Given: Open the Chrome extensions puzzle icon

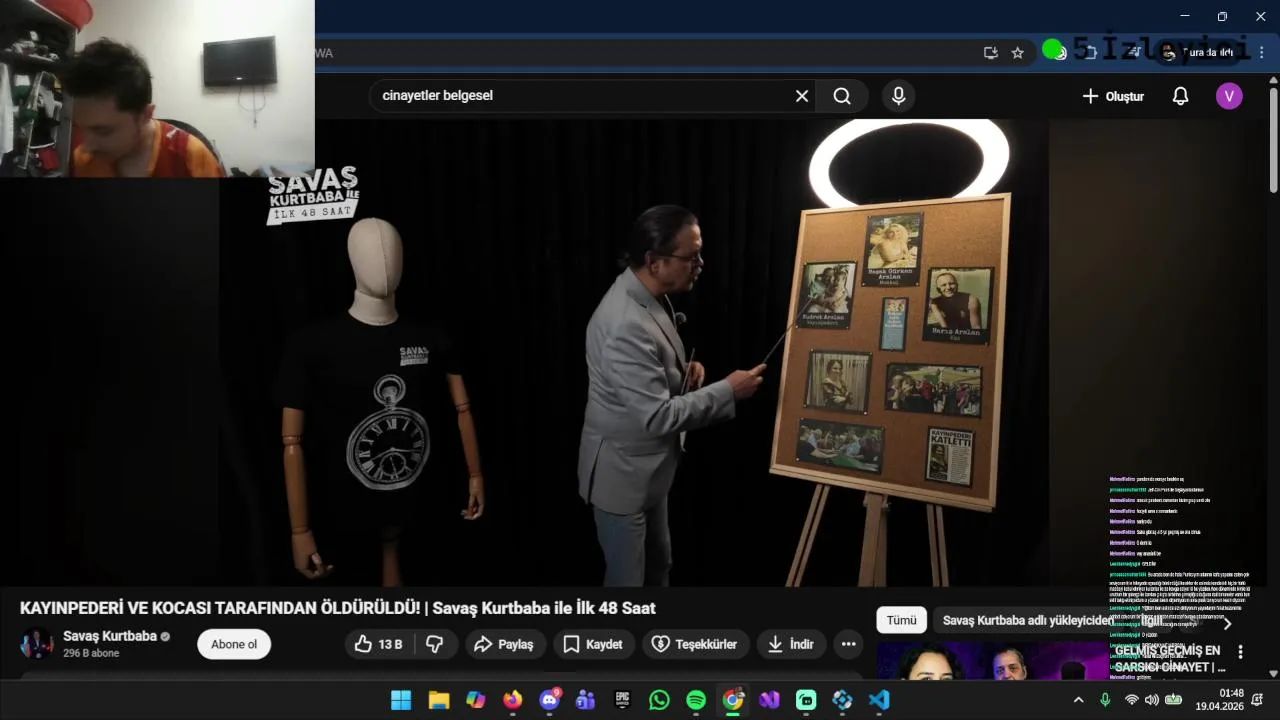Looking at the screenshot, I should pyautogui.click(x=1091, y=53).
